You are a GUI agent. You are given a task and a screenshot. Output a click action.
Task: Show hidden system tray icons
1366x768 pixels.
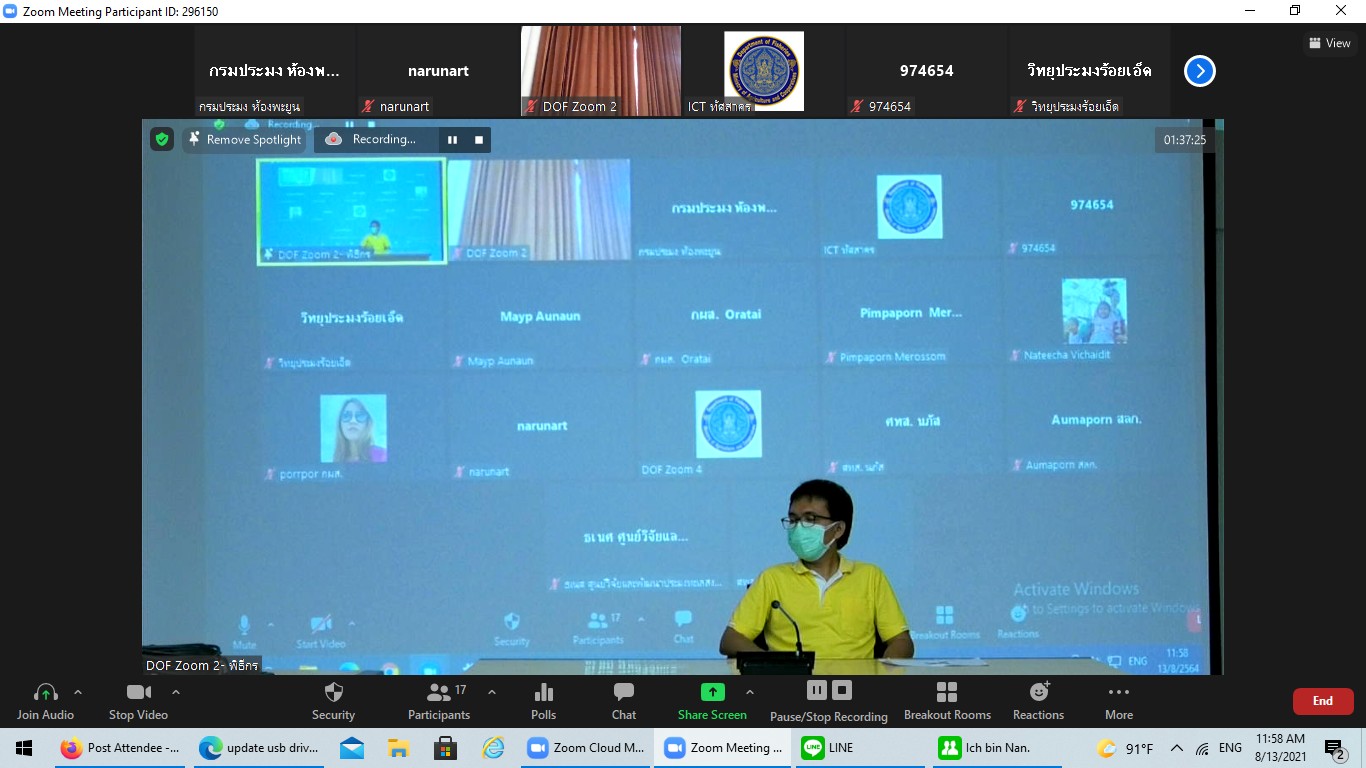tap(1177, 748)
